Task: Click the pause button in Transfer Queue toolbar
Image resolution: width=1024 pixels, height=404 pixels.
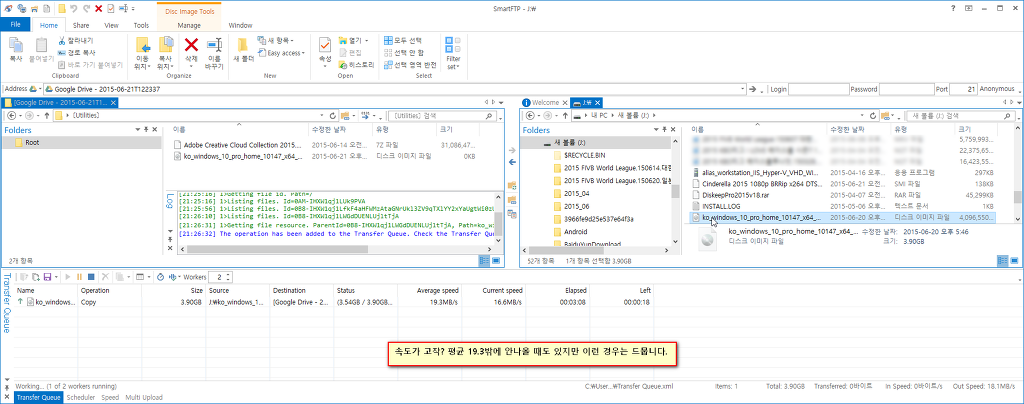Action: 80,277
